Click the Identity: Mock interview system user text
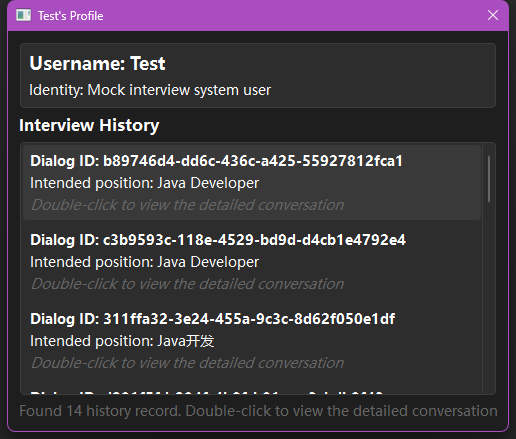Screen dimensions: 516x439 pyautogui.click(x=150, y=90)
